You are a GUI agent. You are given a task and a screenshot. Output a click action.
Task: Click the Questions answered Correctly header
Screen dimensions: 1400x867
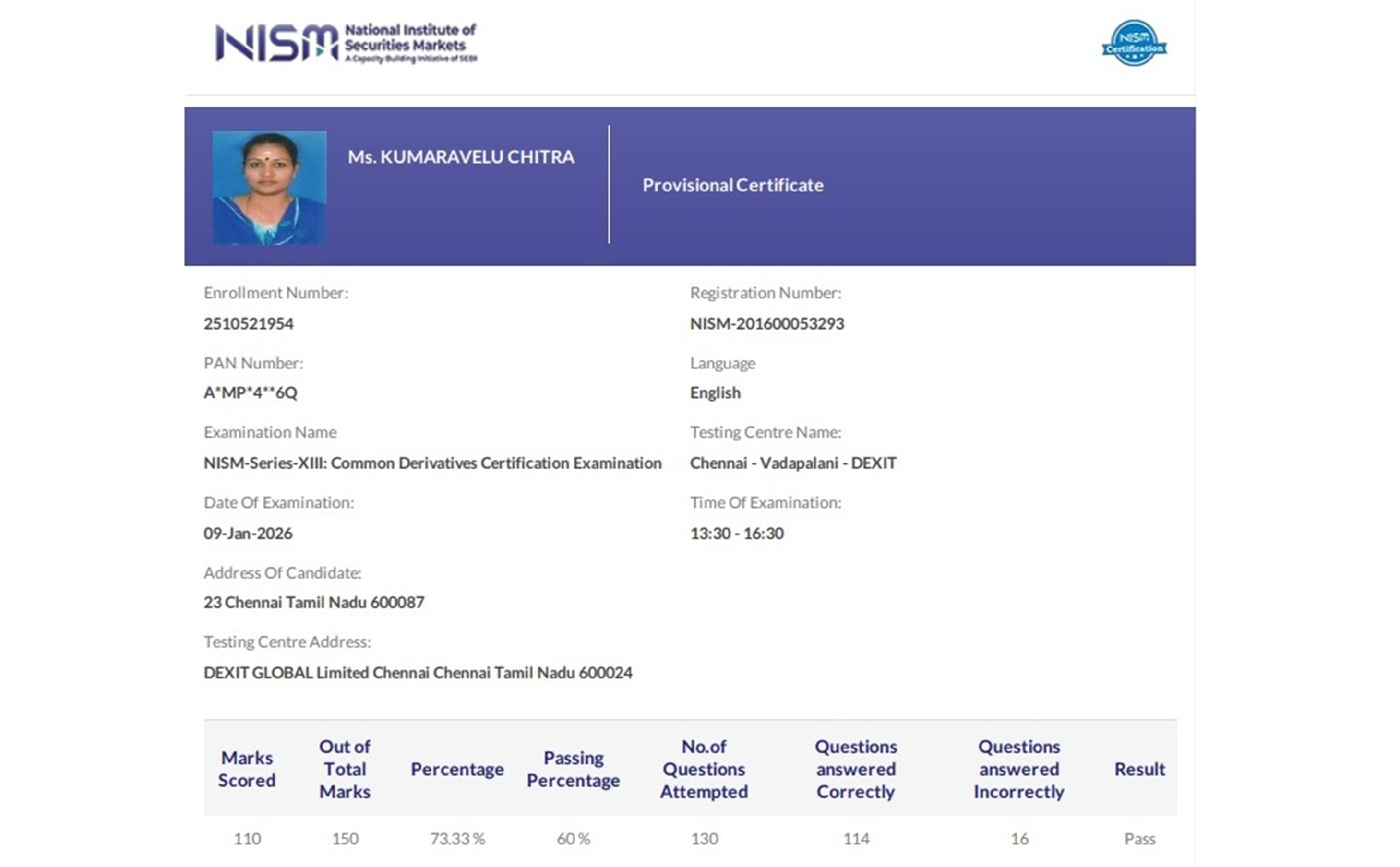855,769
